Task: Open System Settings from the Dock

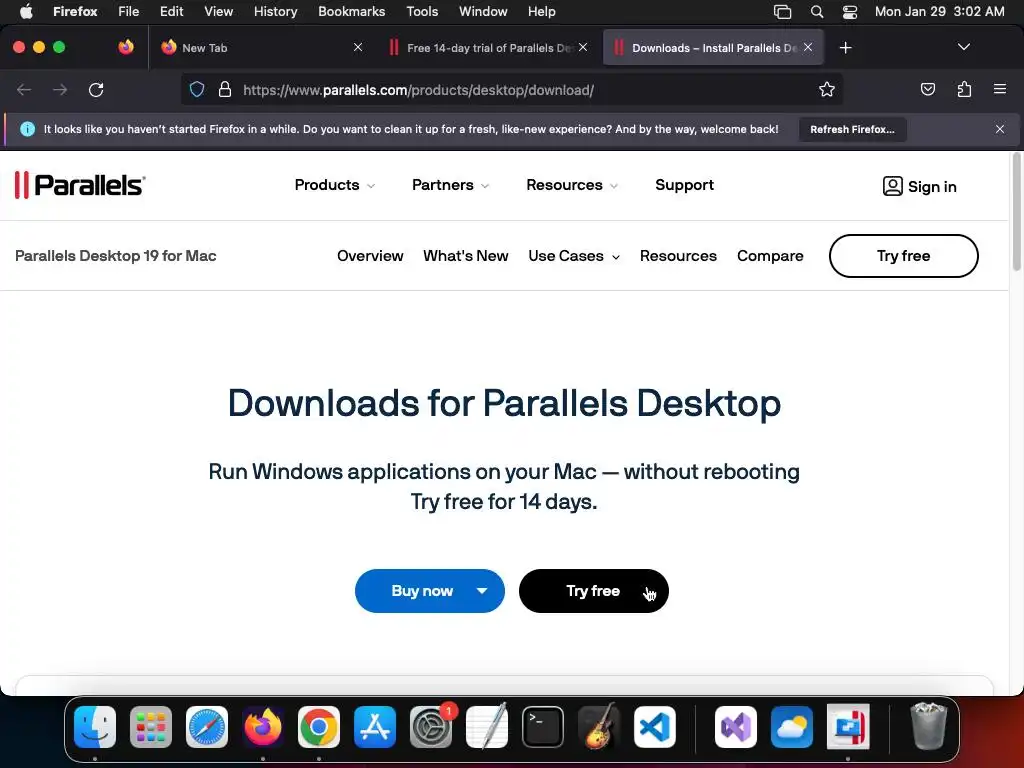Action: pos(431,726)
